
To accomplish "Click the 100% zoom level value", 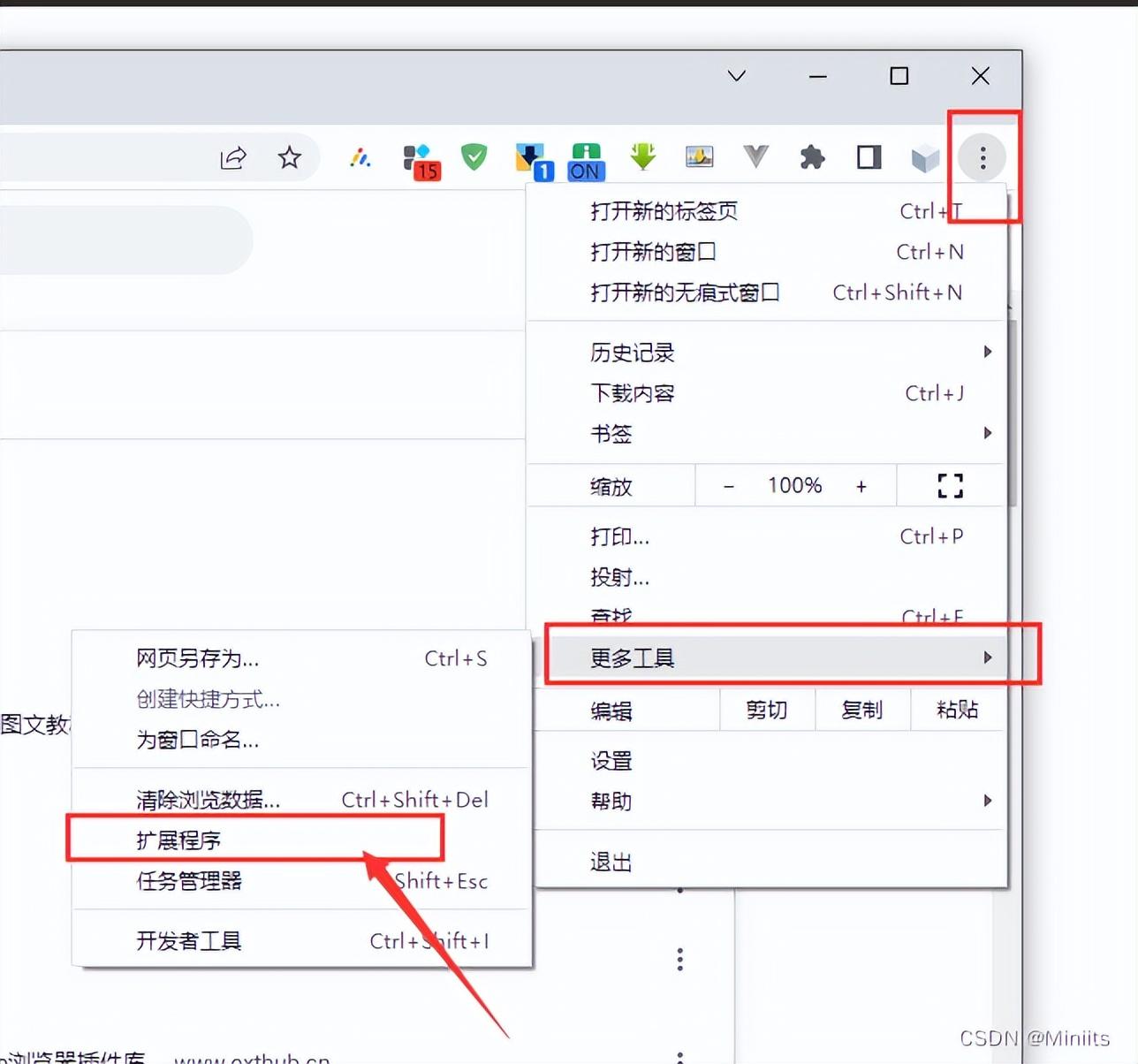I will (794, 485).
